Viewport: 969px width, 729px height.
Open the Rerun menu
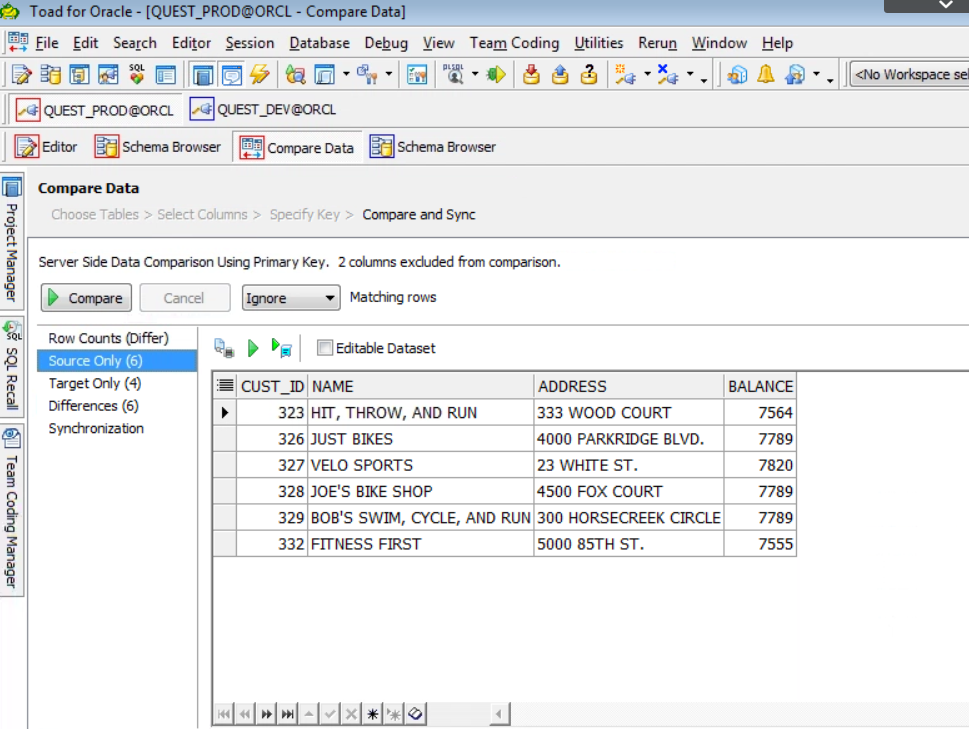[x=658, y=43]
